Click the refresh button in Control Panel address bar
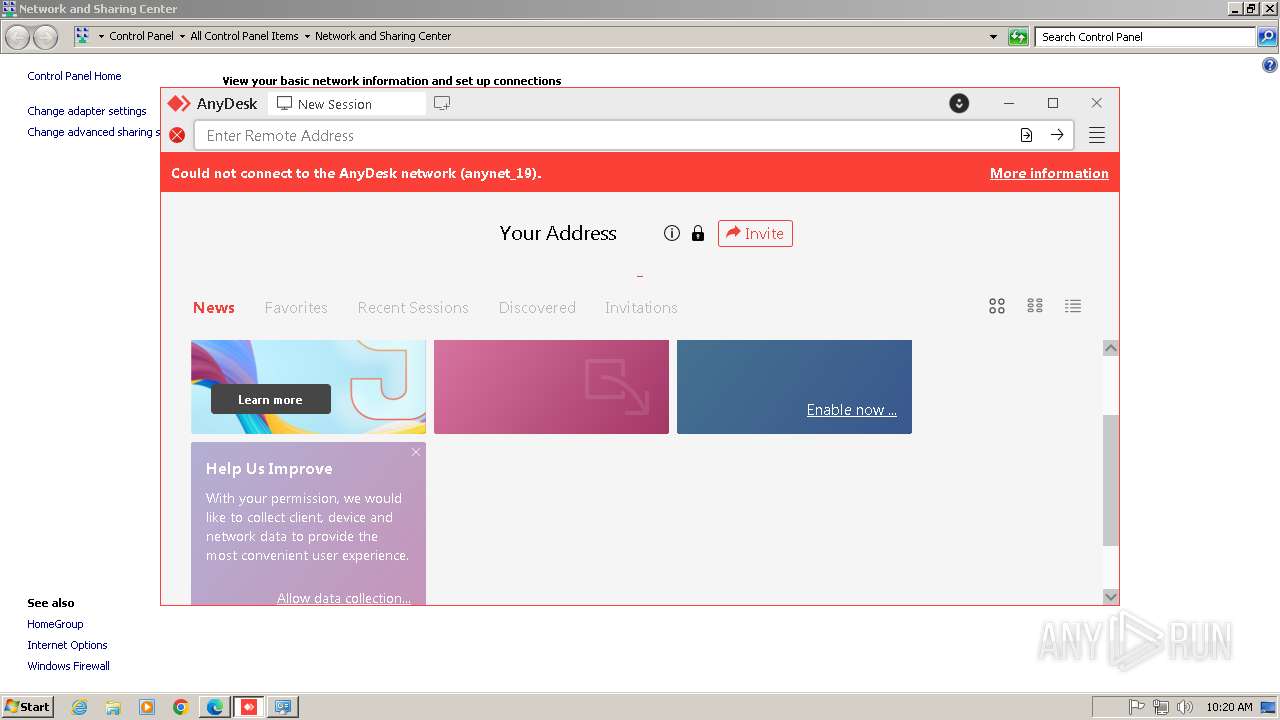This screenshot has height=720, width=1280. pyautogui.click(x=1018, y=37)
